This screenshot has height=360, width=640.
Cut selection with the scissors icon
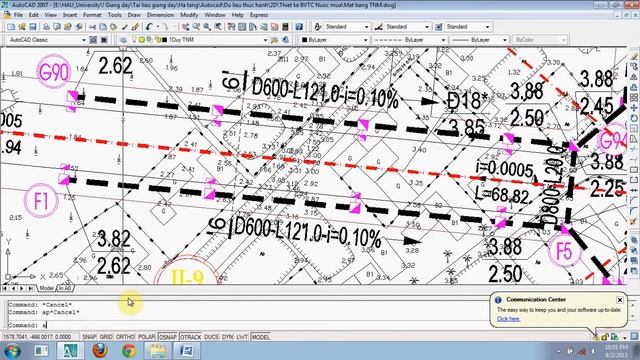[92, 27]
